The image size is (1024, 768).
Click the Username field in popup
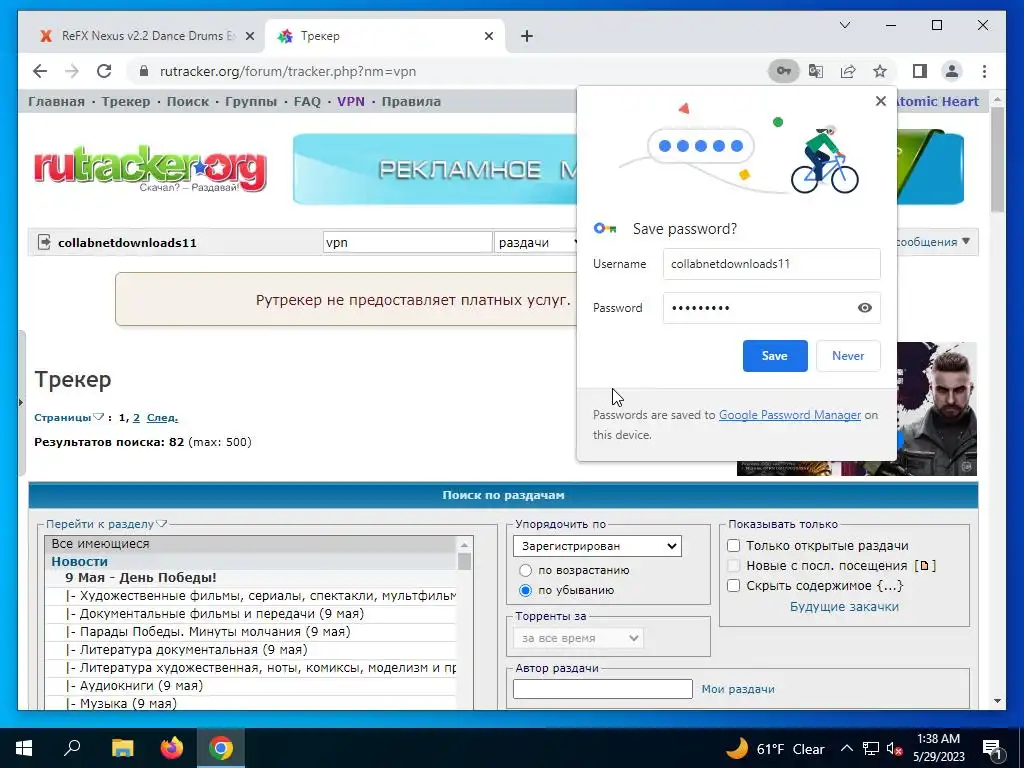[x=771, y=264]
